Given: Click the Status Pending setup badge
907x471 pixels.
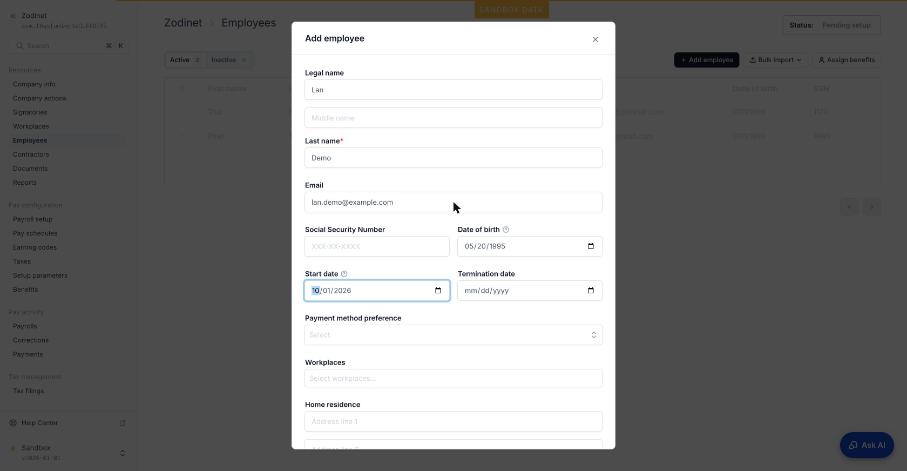Looking at the screenshot, I should [x=831, y=25].
